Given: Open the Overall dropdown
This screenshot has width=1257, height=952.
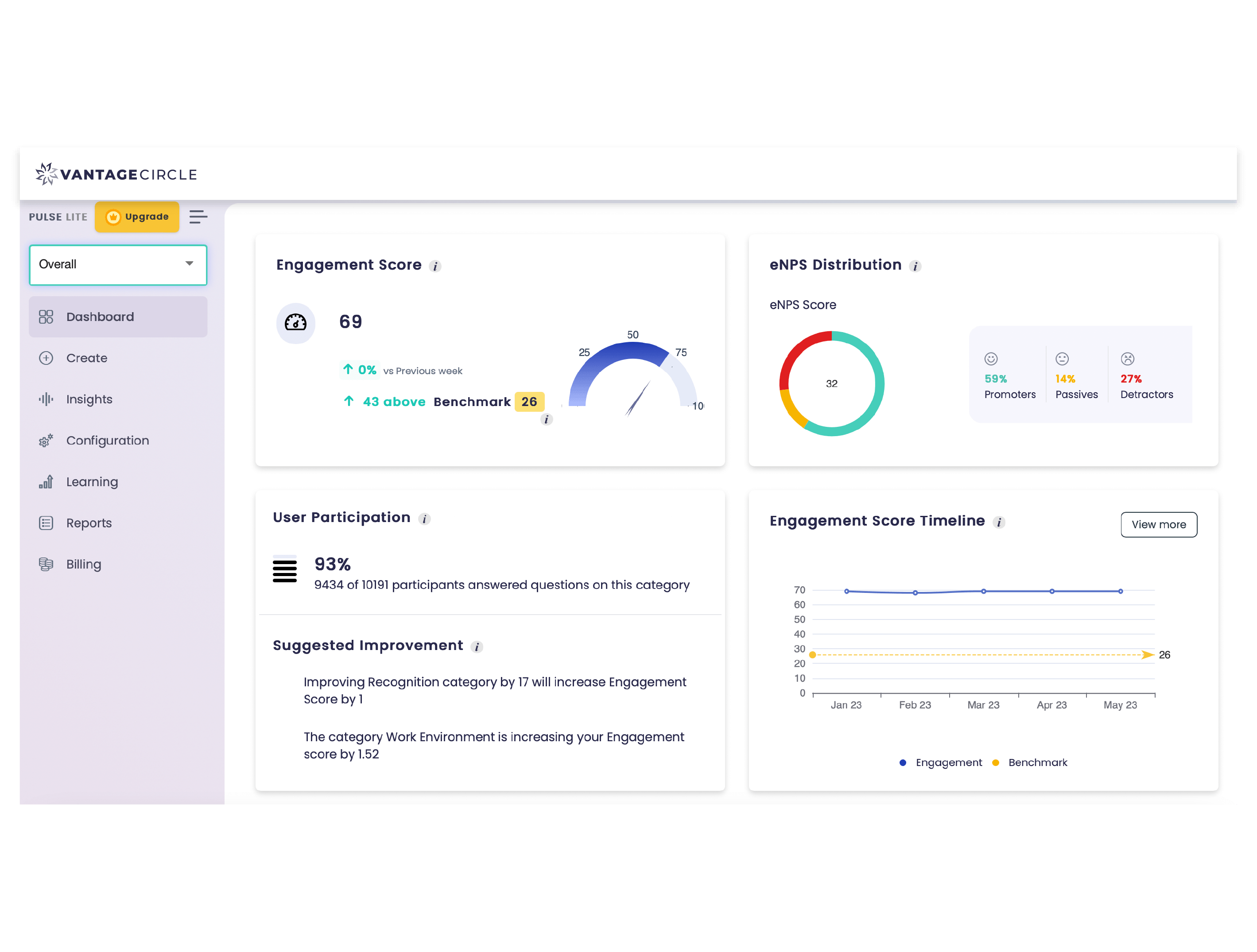Looking at the screenshot, I should coord(118,264).
